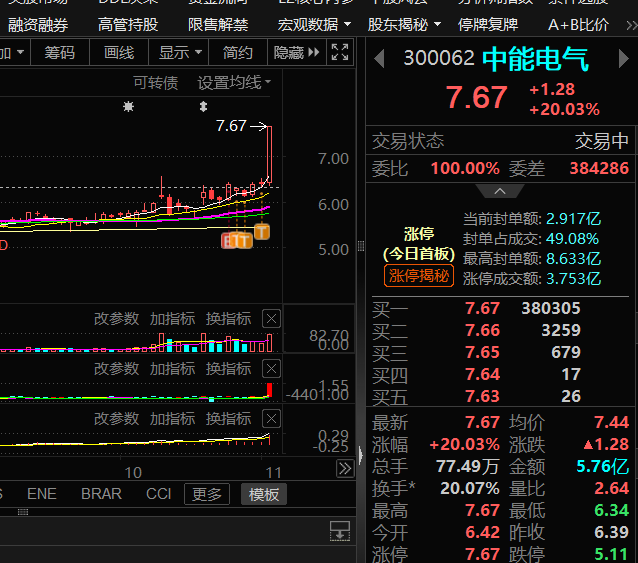Click the double-arrow event marker on chart
Image resolution: width=638 pixels, height=563 pixels.
[x=203, y=107]
